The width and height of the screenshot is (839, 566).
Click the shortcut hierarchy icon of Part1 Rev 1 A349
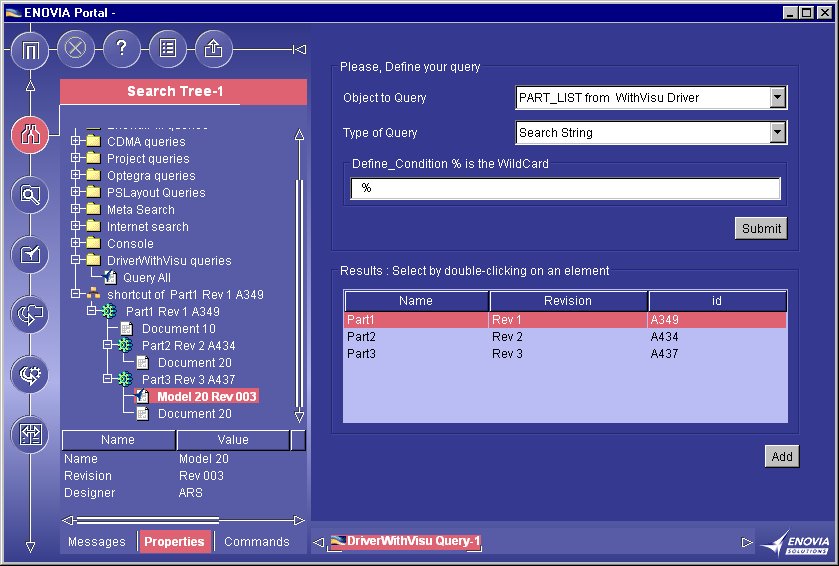pos(94,293)
